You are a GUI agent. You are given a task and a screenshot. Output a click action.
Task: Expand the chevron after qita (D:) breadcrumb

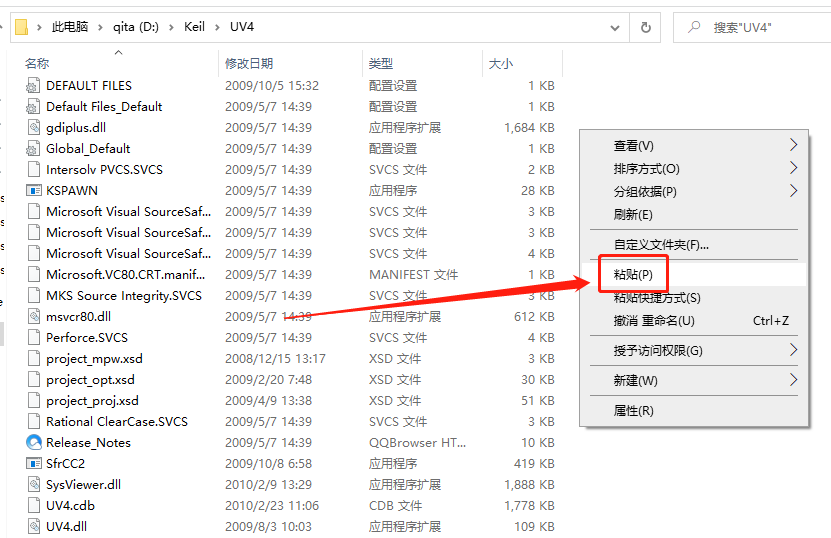(x=171, y=27)
